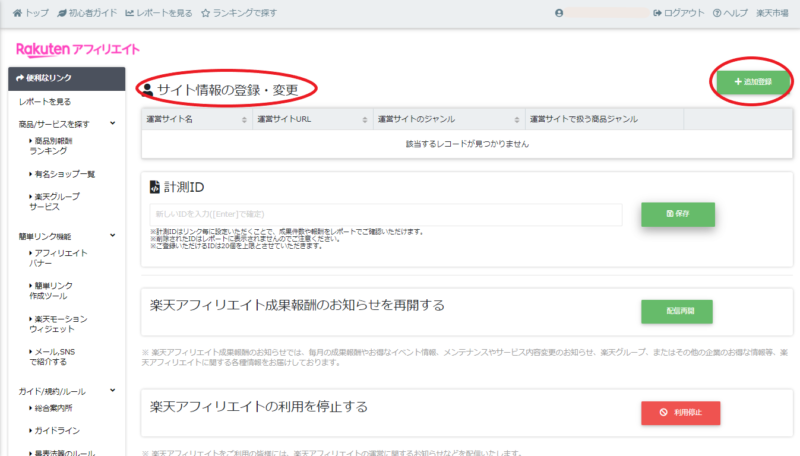800x456 pixels.
Task: Click 楽天アフィリエイト成果報酬のお知らせを再開する heading
Action: (x=297, y=305)
